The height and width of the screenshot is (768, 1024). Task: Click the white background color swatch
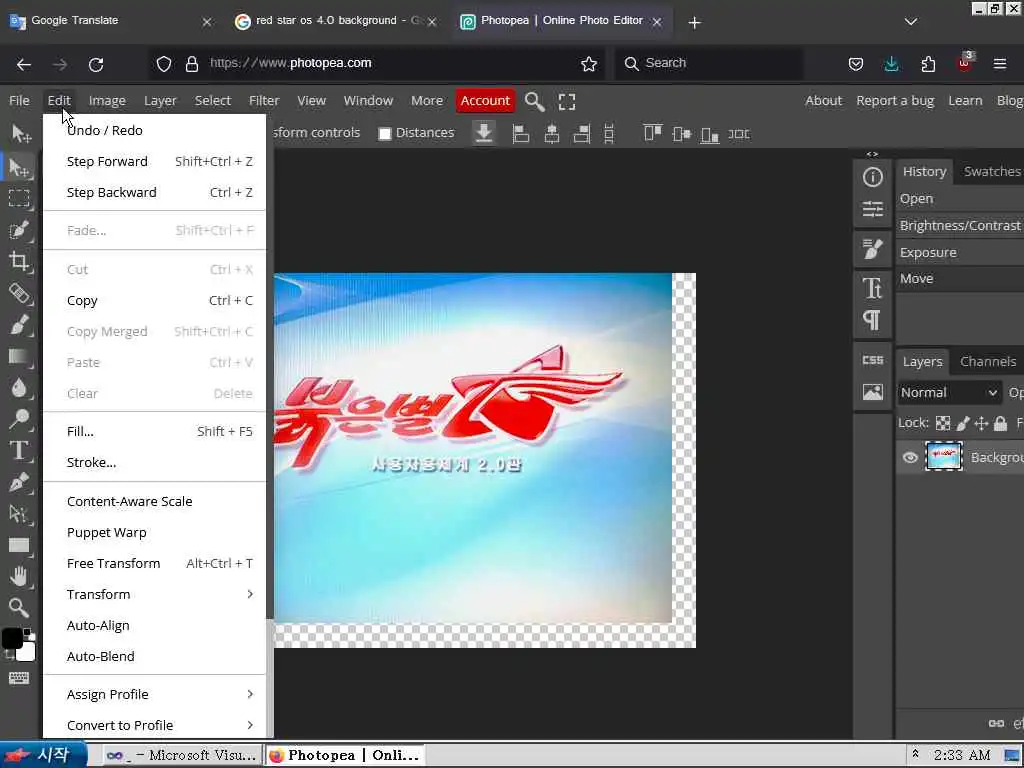[x=27, y=652]
